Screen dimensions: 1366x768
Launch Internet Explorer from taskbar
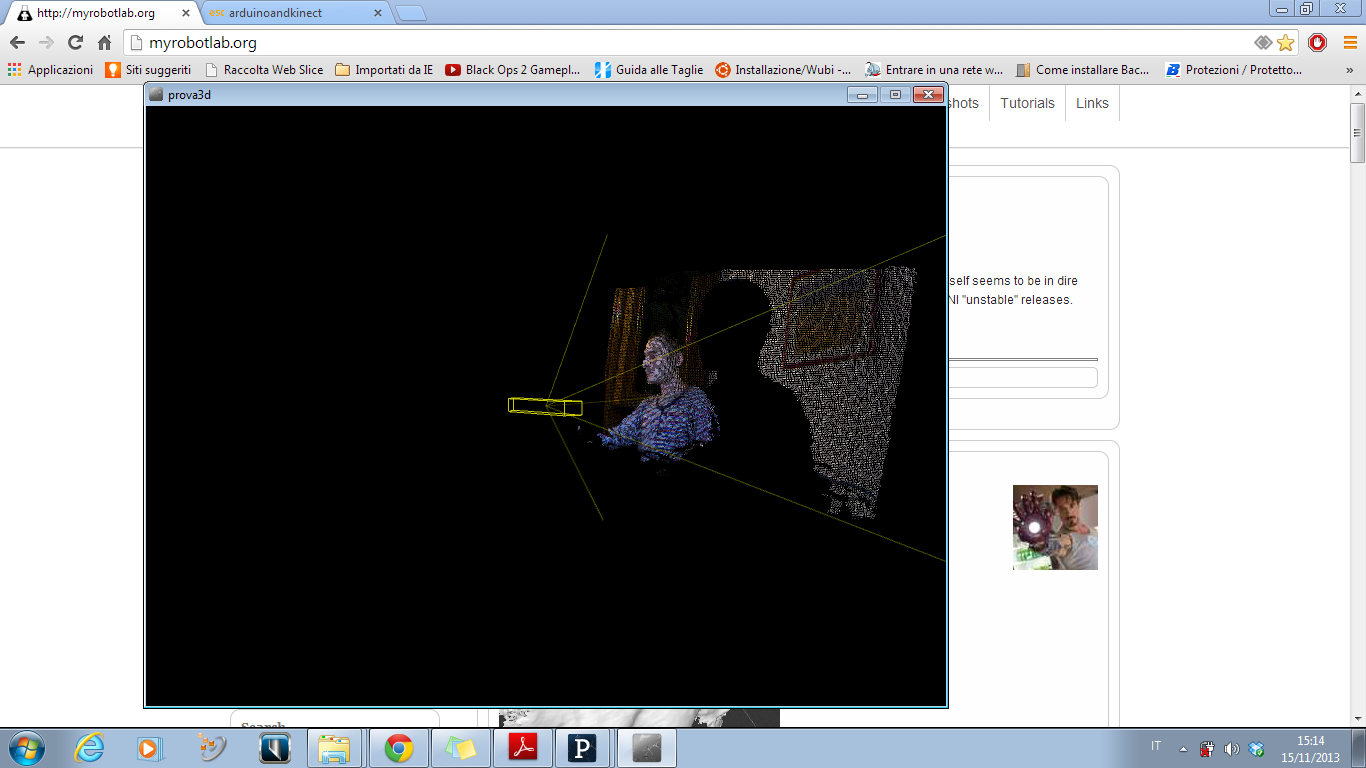90,748
